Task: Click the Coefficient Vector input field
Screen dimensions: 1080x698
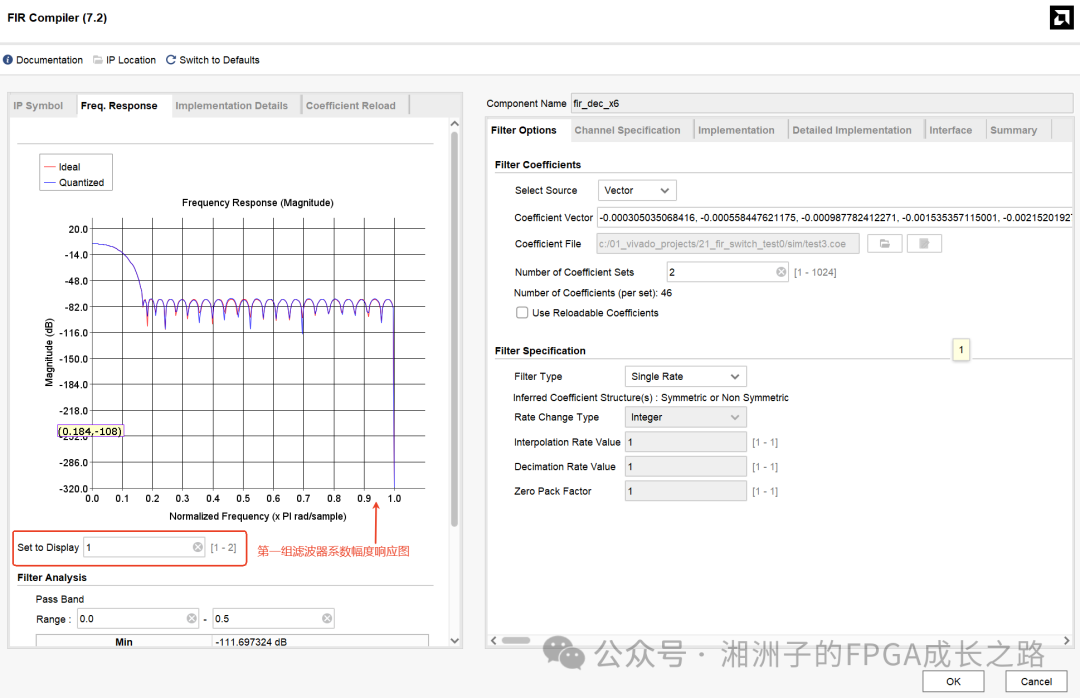Action: [x=835, y=217]
